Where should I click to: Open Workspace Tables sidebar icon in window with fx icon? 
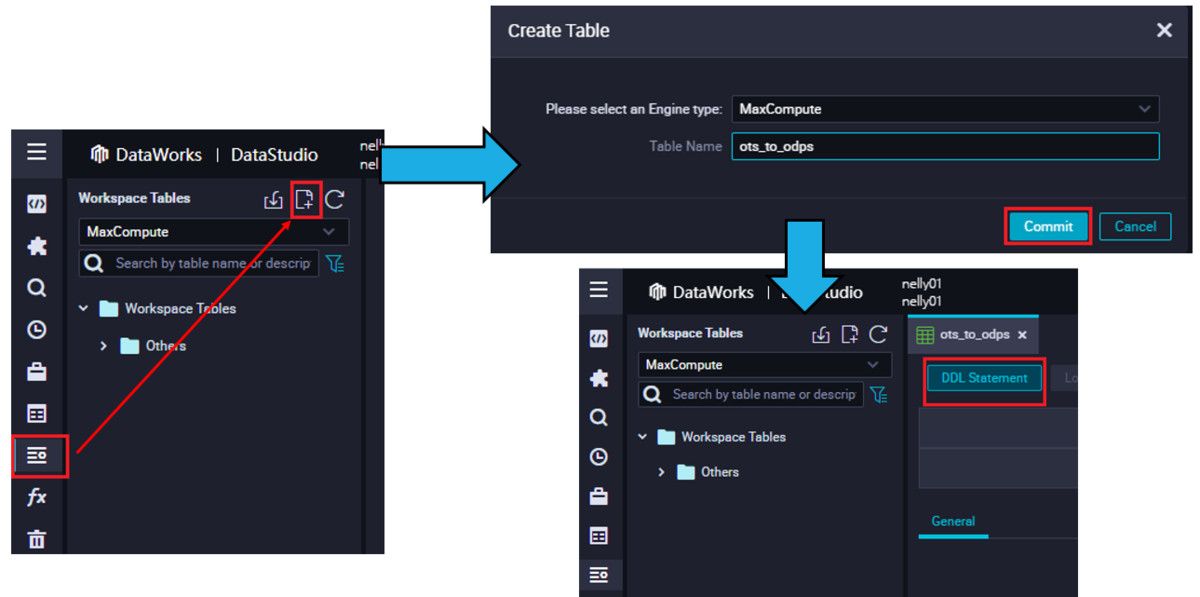[x=37, y=456]
